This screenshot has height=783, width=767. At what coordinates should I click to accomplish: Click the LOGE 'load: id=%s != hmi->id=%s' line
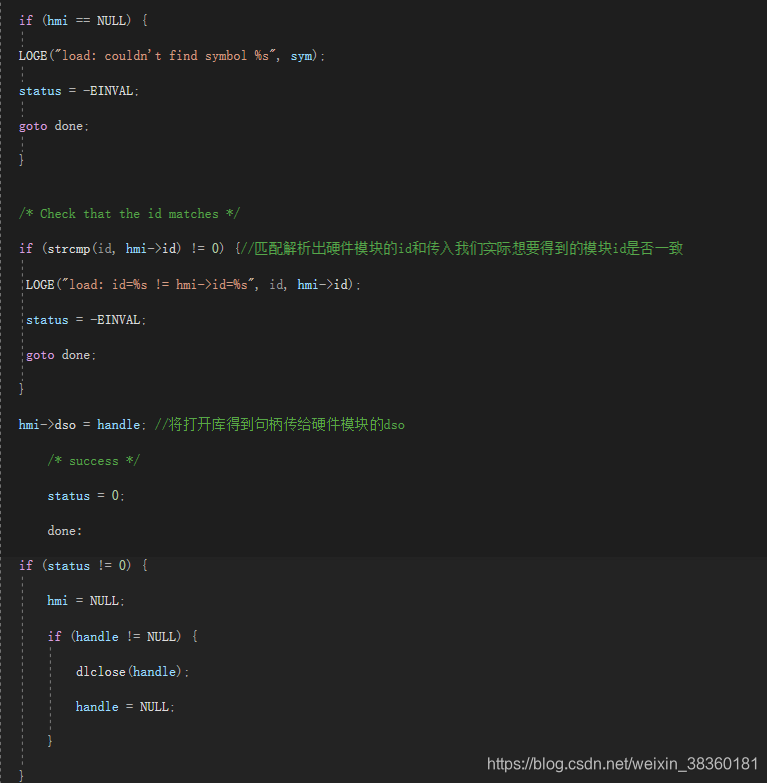tap(193, 285)
